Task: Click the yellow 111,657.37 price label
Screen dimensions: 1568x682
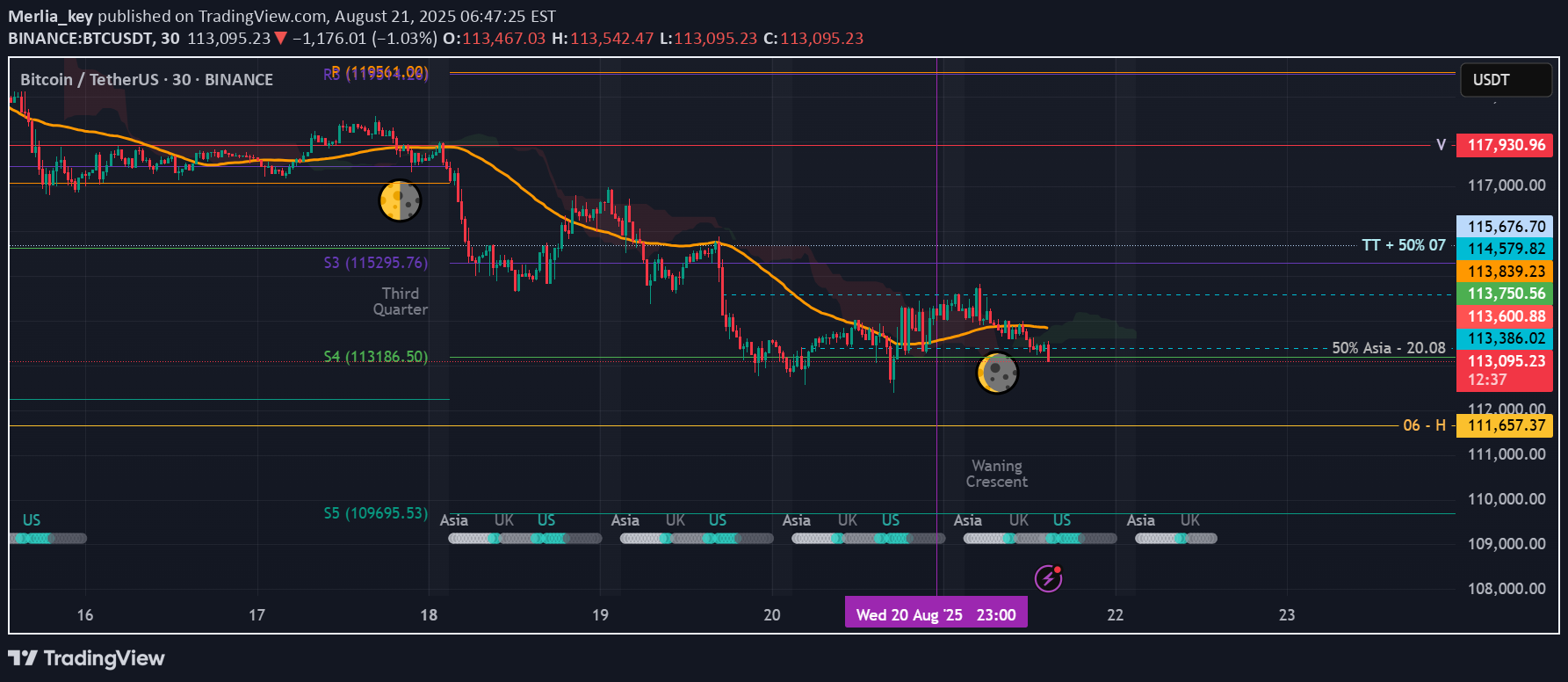Action: 1505,425
